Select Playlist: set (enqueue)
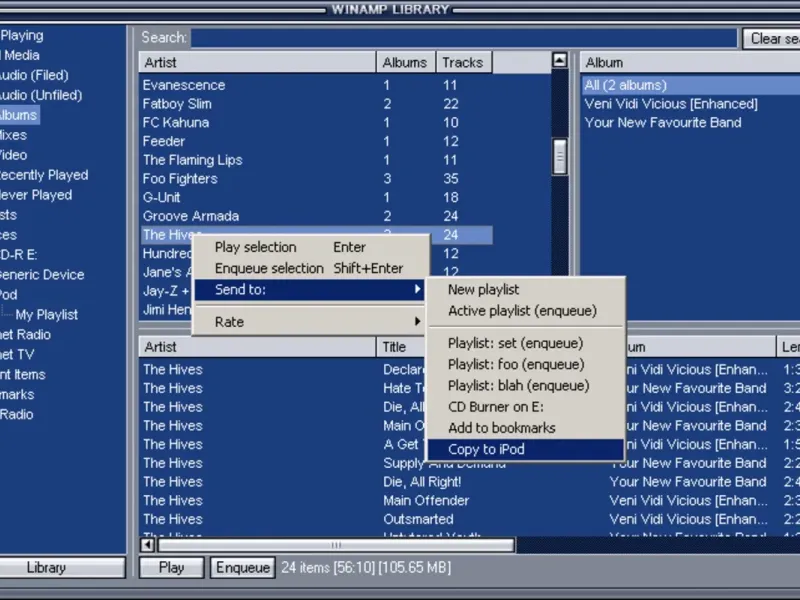The height and width of the screenshot is (600, 800). click(x=526, y=343)
